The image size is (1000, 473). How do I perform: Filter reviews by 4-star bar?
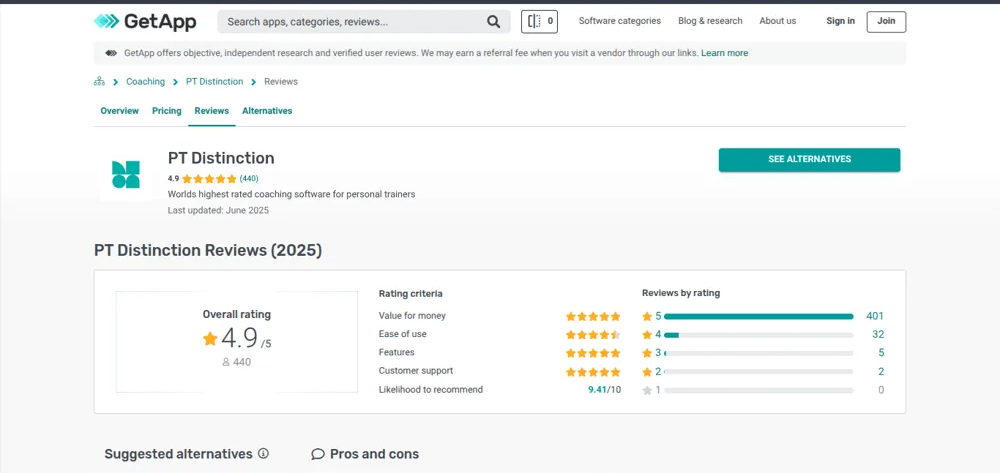pos(758,335)
